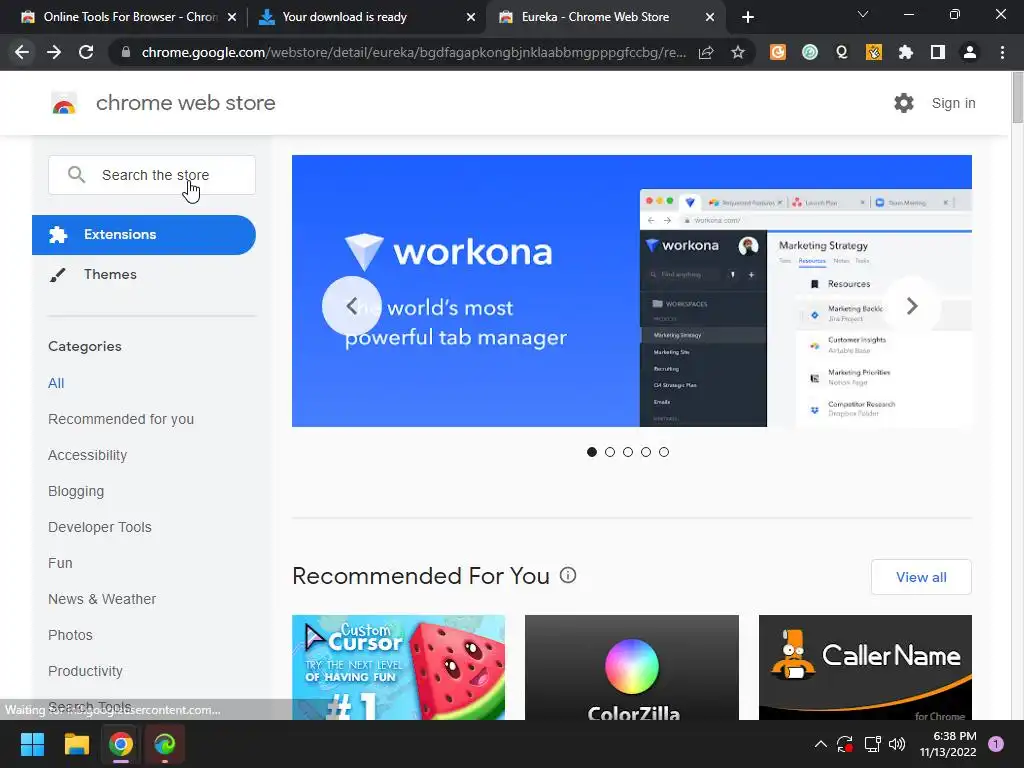This screenshot has width=1024, height=768.
Task: Choose the News & Weather category
Action: tap(102, 599)
